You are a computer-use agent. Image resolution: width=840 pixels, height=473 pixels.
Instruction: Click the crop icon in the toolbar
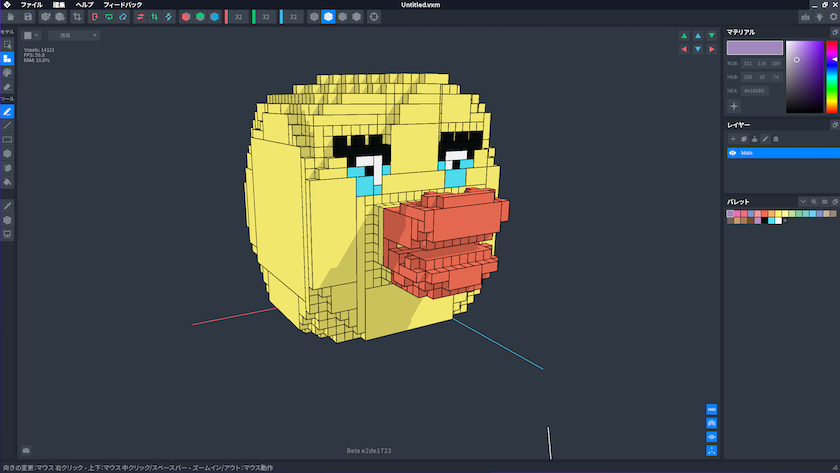(77, 17)
